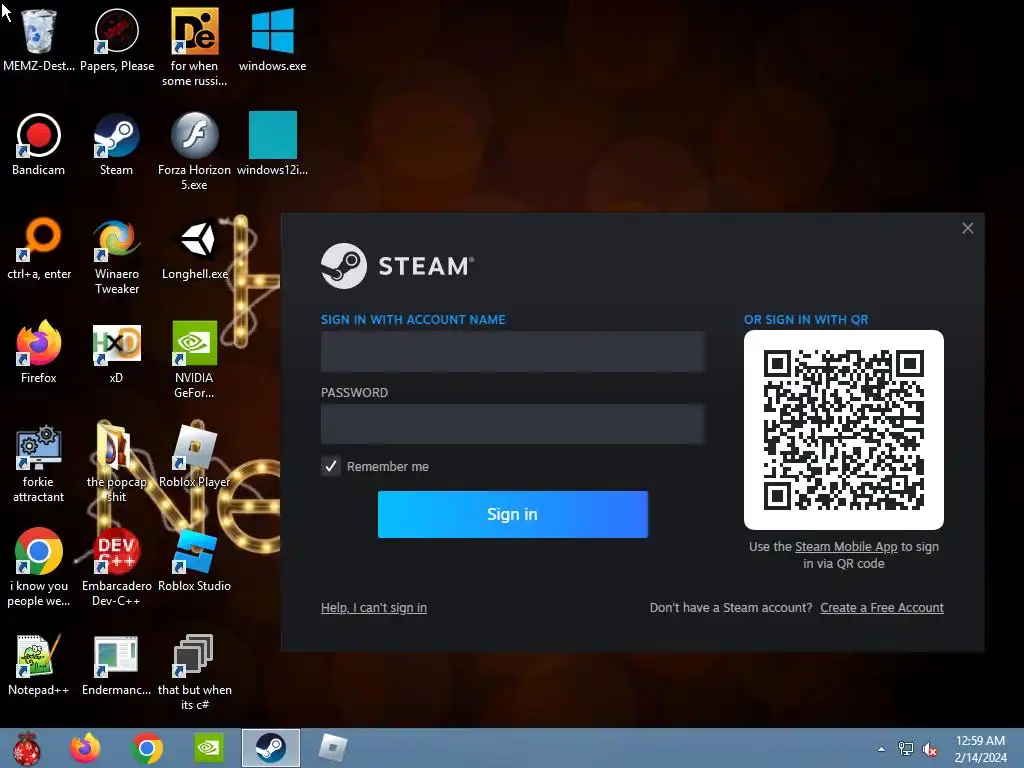
Task: Launch Embarcadero Dev-C++ from the desktop
Action: point(116,567)
